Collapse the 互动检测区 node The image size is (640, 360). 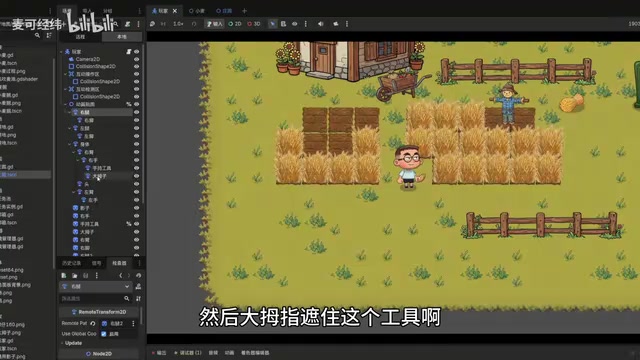(x=66, y=89)
